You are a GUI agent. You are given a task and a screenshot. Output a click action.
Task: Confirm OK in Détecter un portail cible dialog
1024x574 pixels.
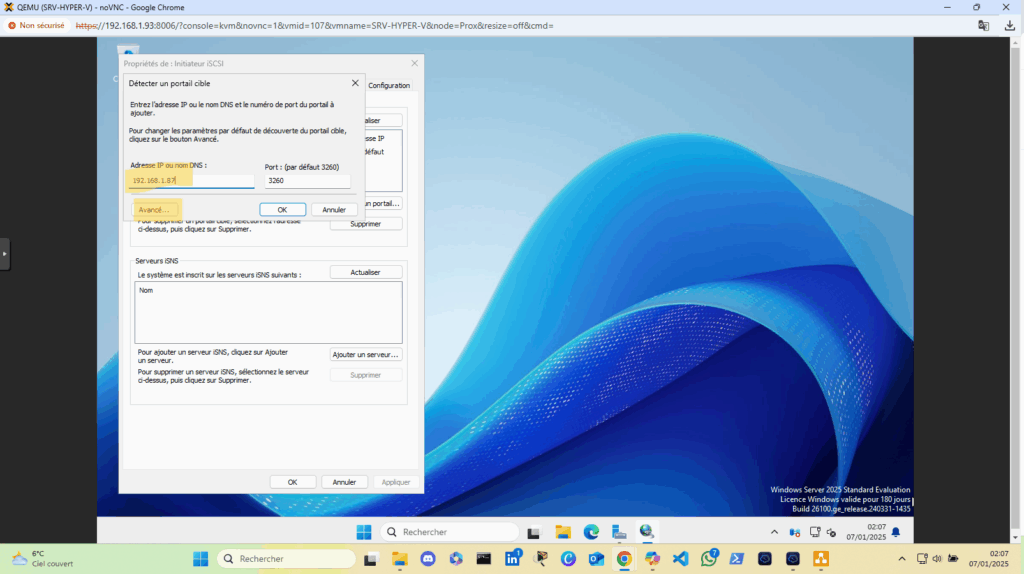pyautogui.click(x=282, y=210)
